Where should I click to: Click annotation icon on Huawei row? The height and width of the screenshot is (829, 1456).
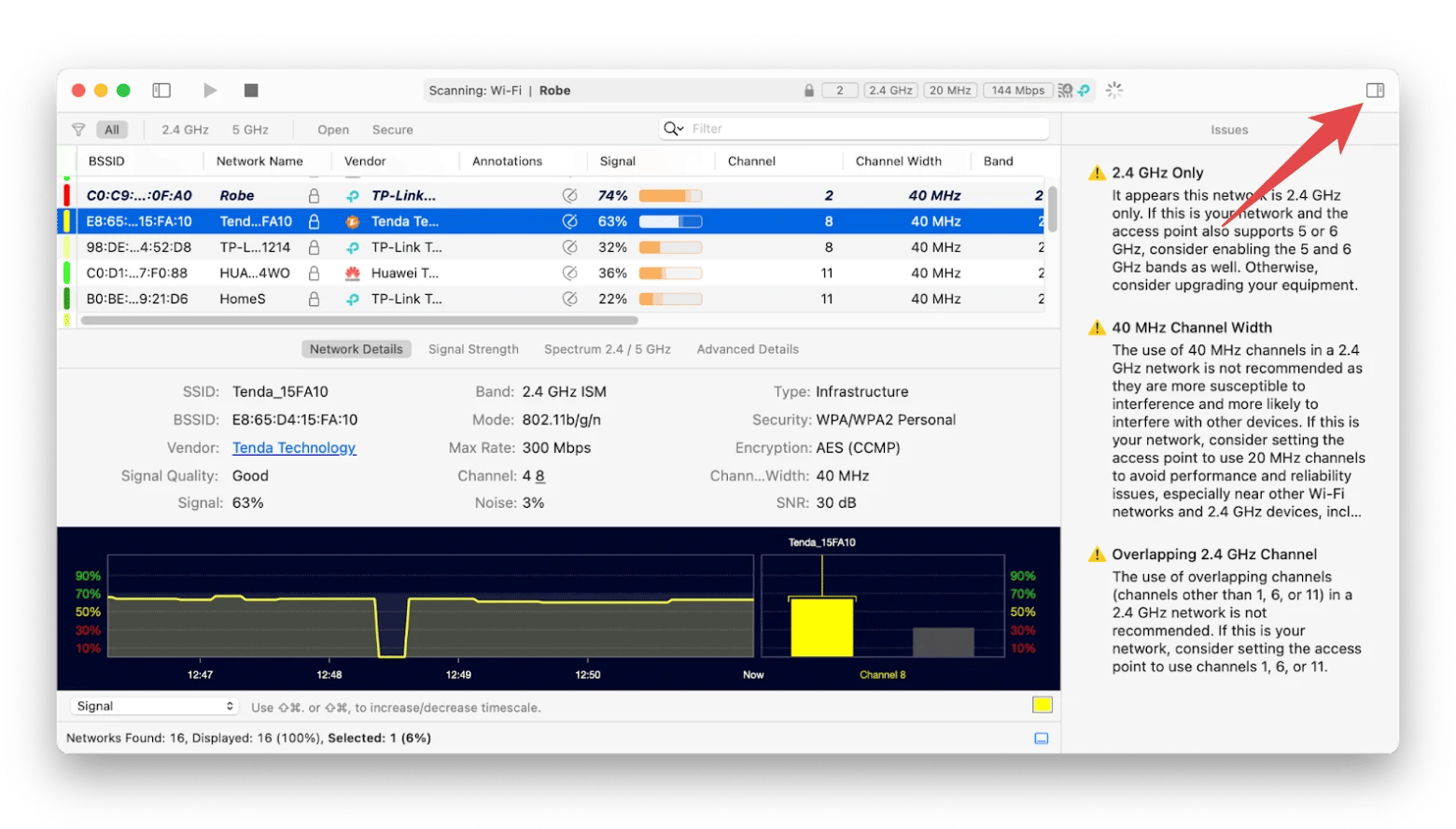tap(569, 273)
